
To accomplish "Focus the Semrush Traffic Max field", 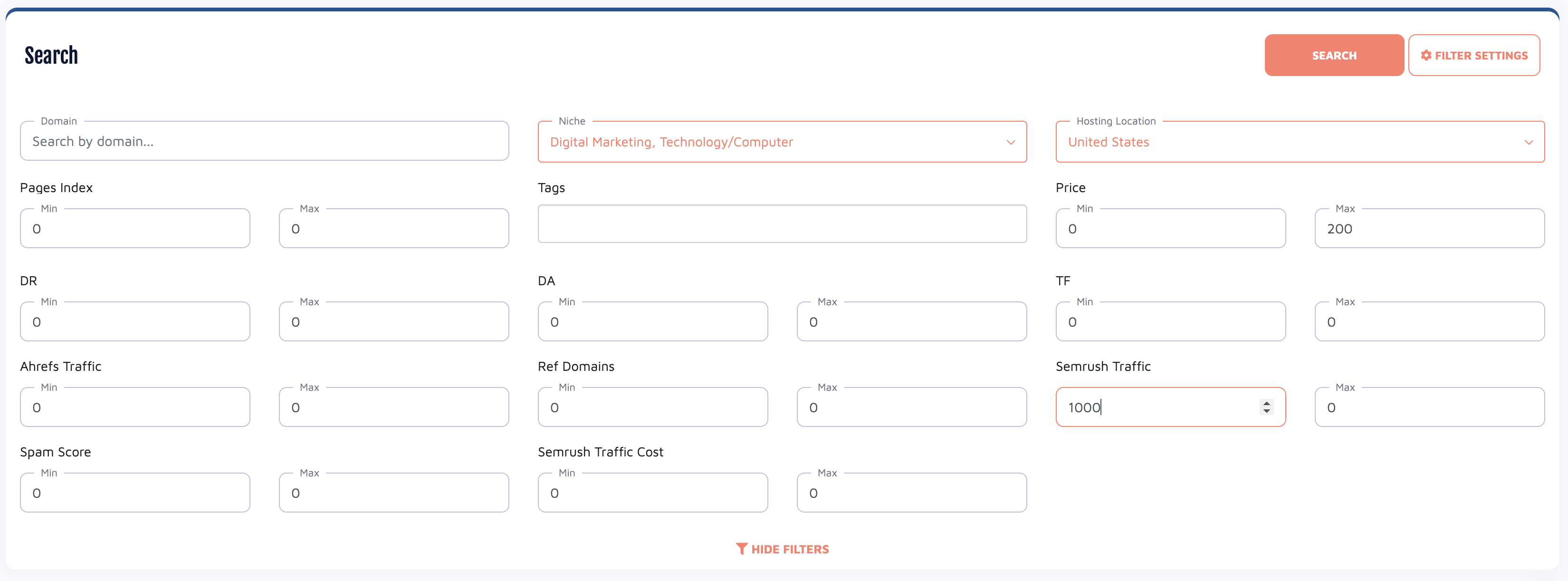I will 1429,407.
